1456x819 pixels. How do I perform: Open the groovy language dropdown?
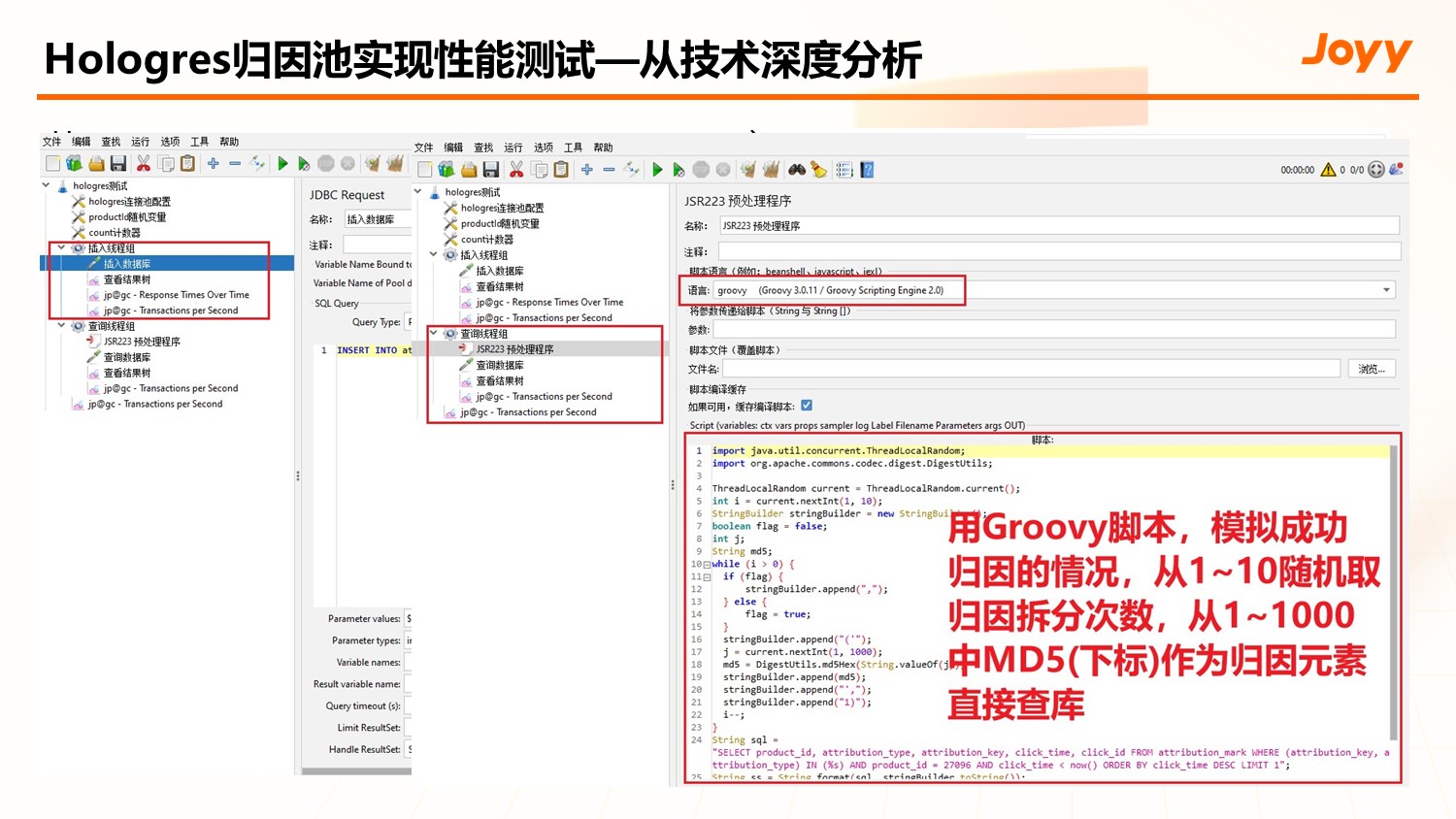point(1387,290)
